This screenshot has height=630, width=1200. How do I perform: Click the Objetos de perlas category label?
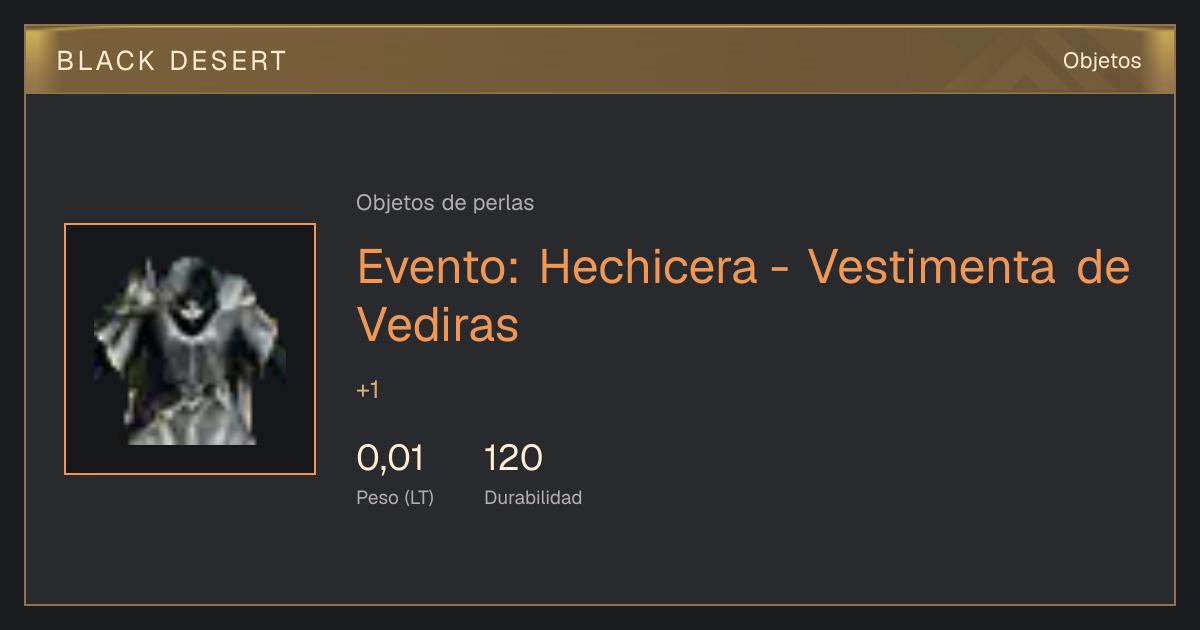[x=445, y=203]
